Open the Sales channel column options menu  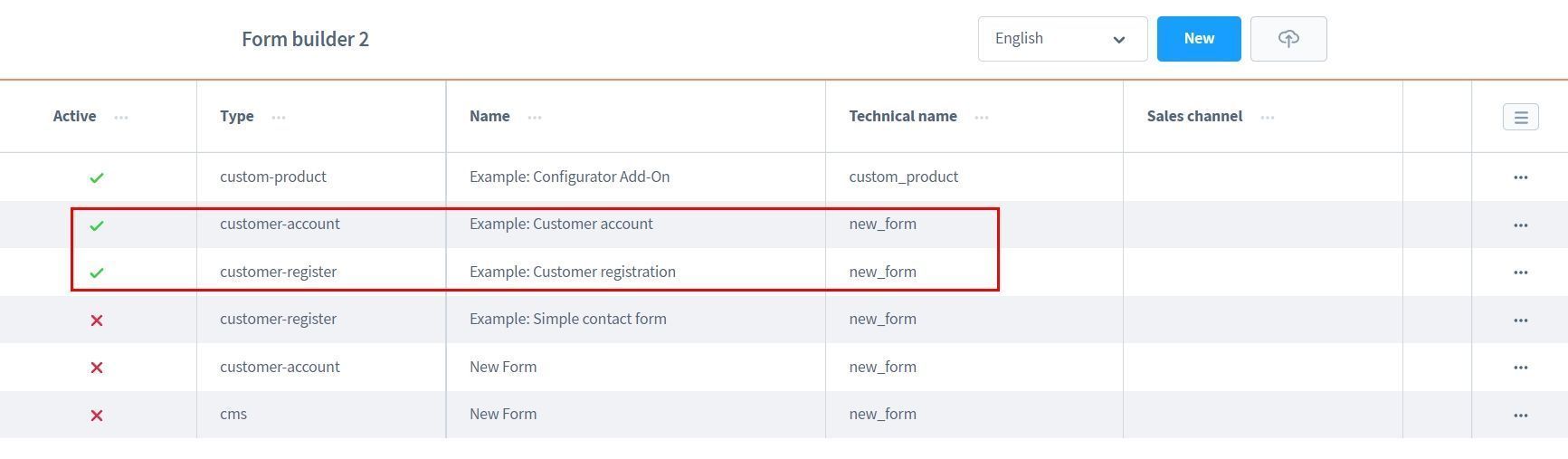[1267, 117]
